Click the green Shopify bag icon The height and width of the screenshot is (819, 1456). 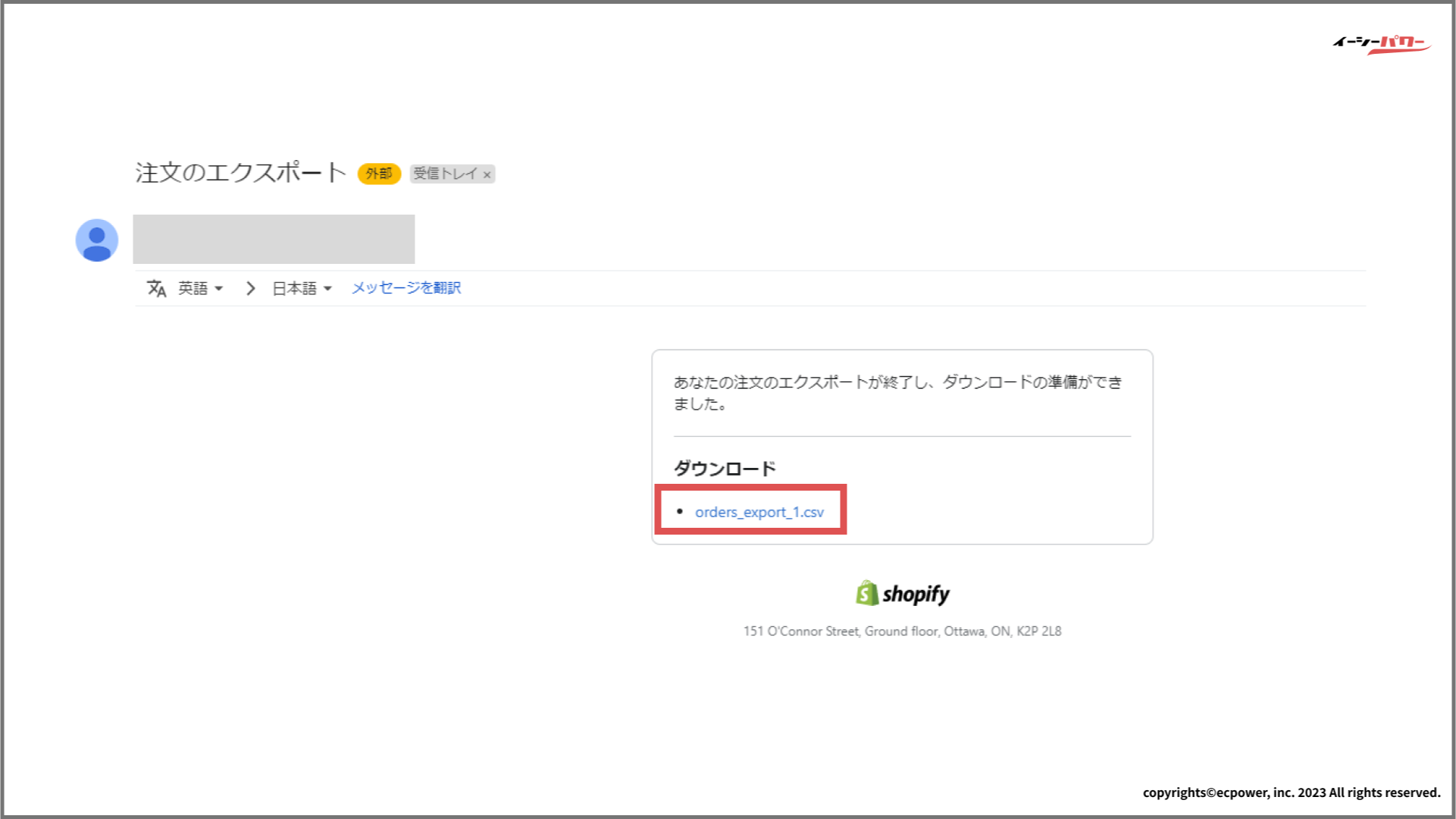[866, 593]
